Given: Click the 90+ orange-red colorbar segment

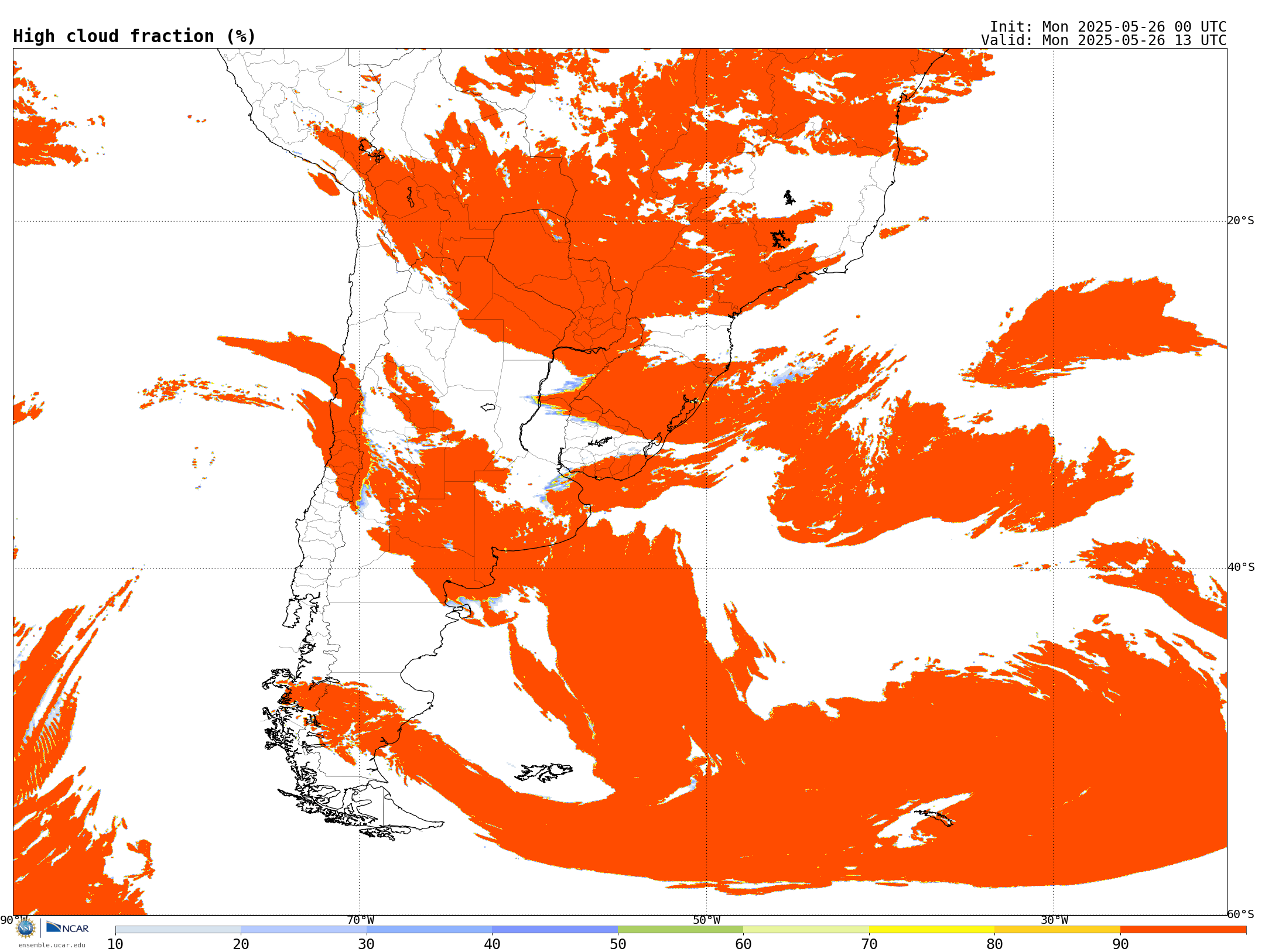Looking at the screenshot, I should pyautogui.click(x=1183, y=930).
